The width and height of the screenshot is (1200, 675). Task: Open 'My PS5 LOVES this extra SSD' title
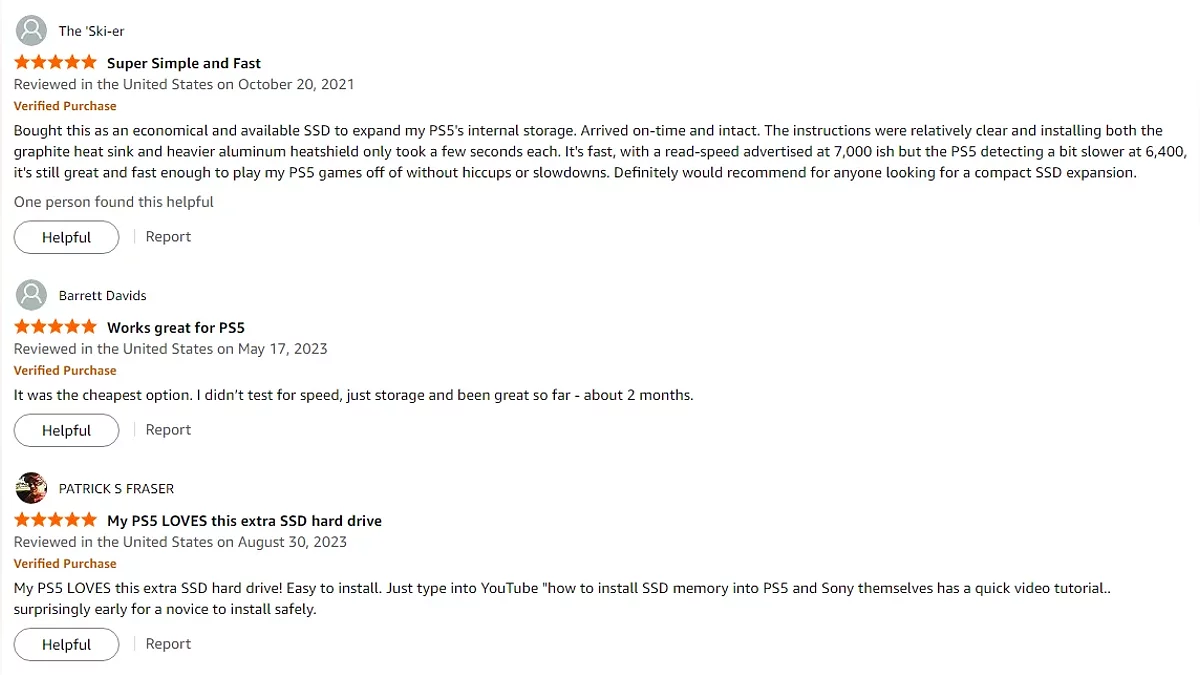[244, 520]
